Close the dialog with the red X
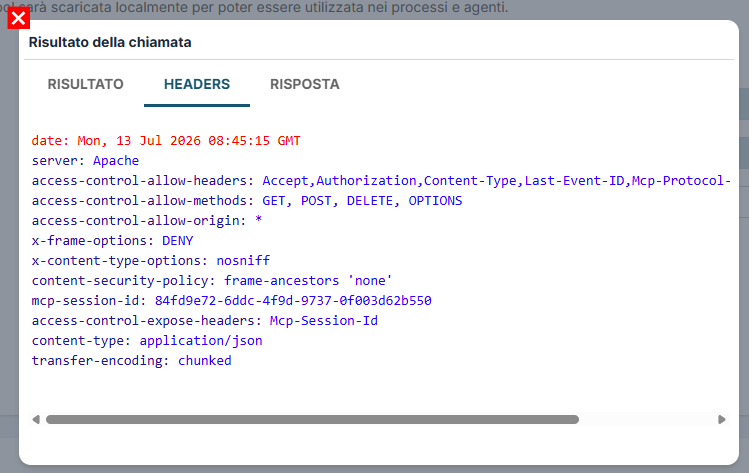Screen dimensions: 749x473 (x=19, y=18)
